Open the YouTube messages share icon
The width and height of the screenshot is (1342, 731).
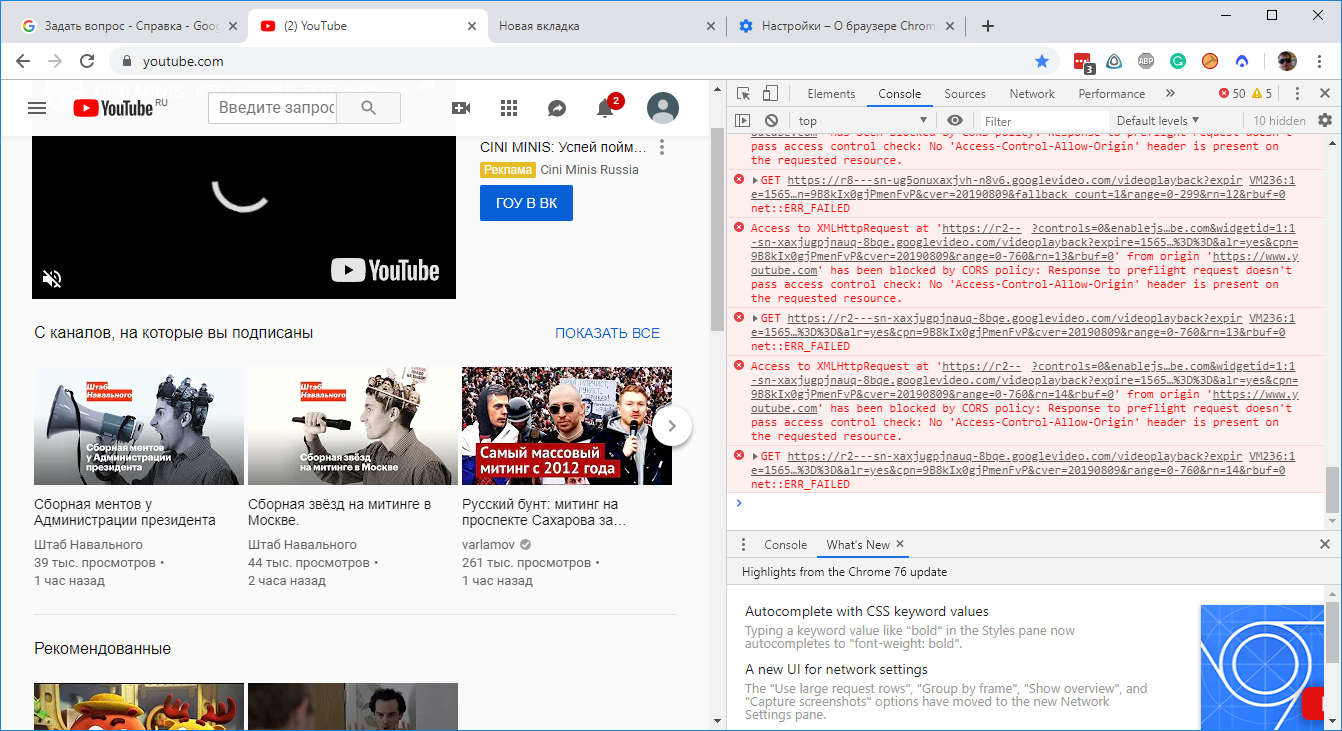point(557,108)
